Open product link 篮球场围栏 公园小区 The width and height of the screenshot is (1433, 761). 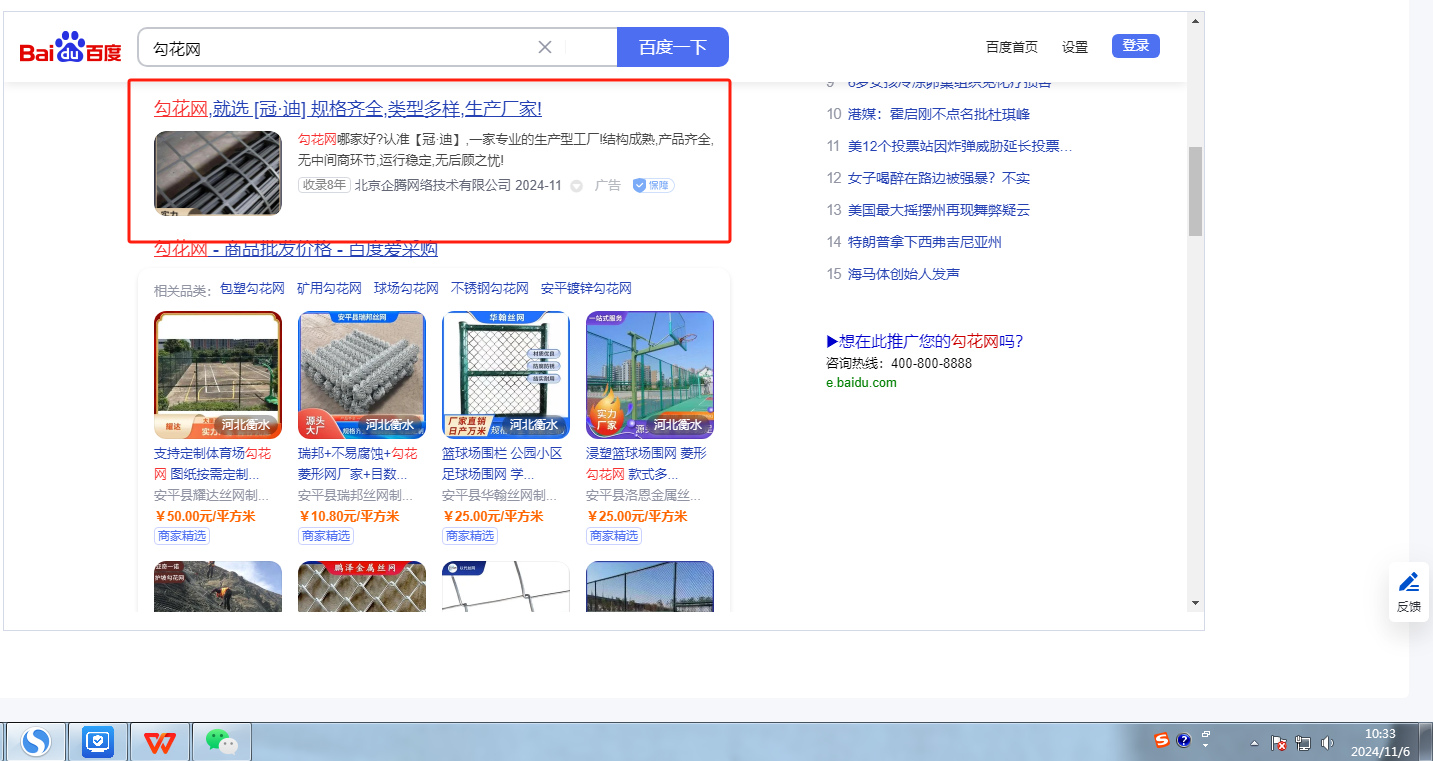(x=502, y=463)
